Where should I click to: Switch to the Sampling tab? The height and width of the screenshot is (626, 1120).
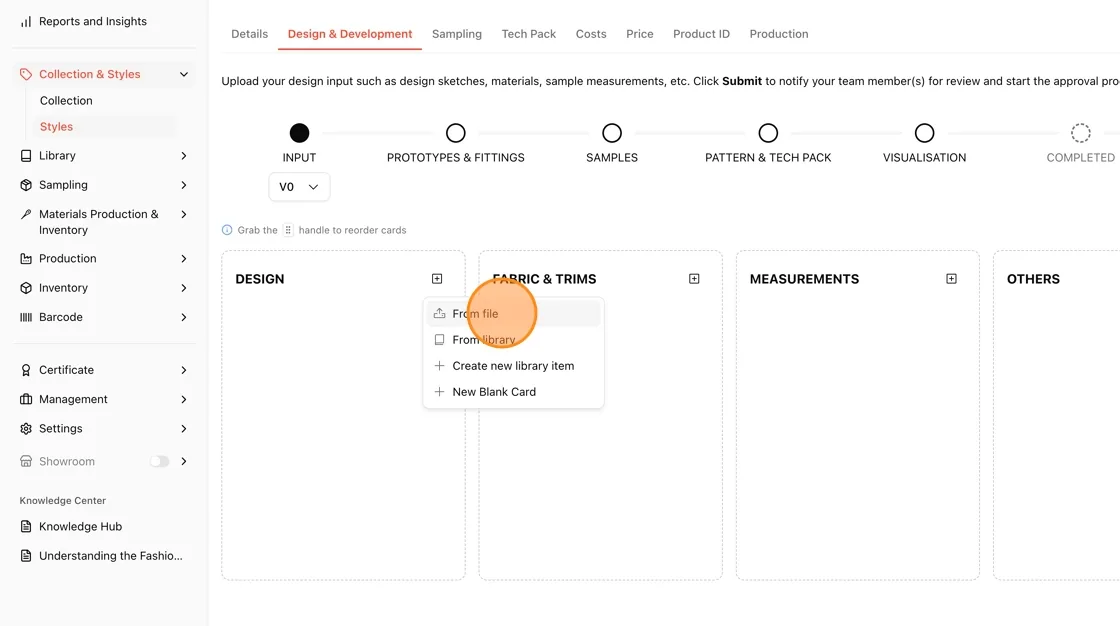pyautogui.click(x=457, y=34)
